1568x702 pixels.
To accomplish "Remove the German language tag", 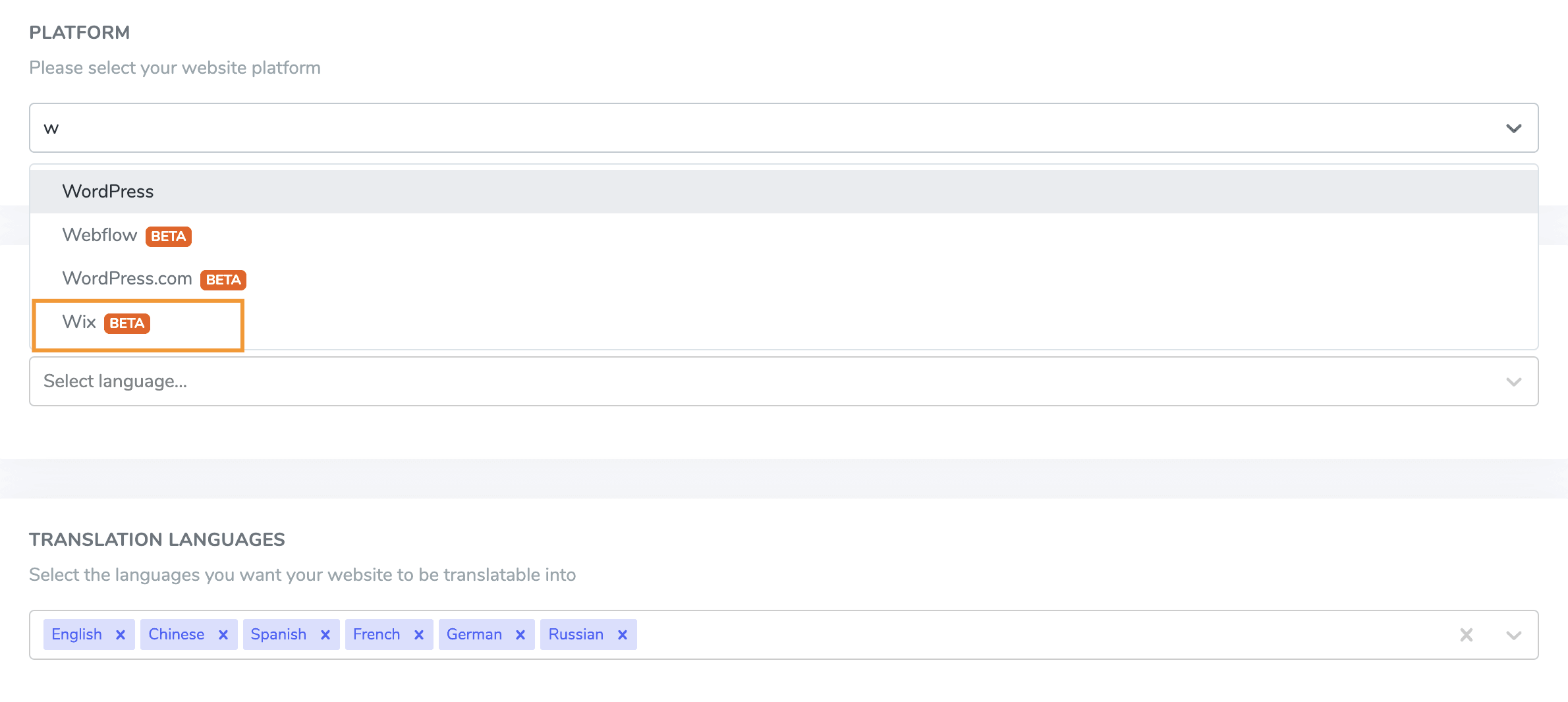I will 520,635.
